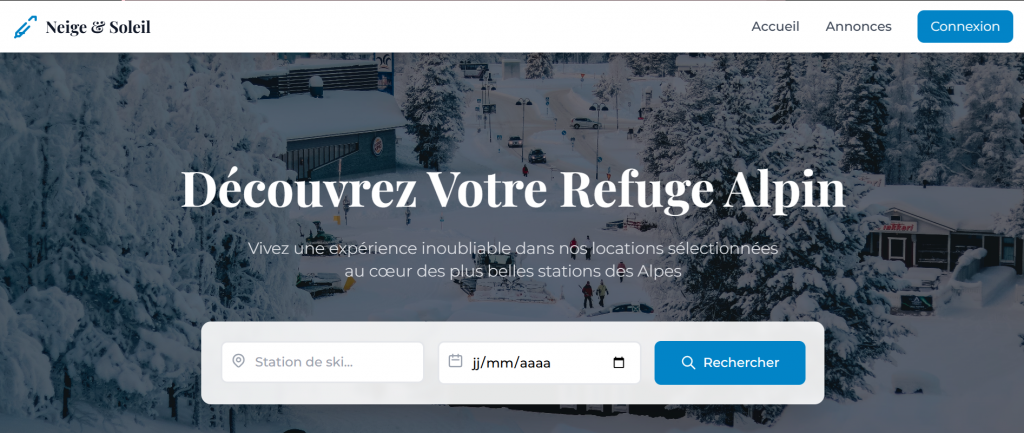Screen dimensions: 1024x433
Task: Click the blue ski logo icon
Action: coord(25,27)
